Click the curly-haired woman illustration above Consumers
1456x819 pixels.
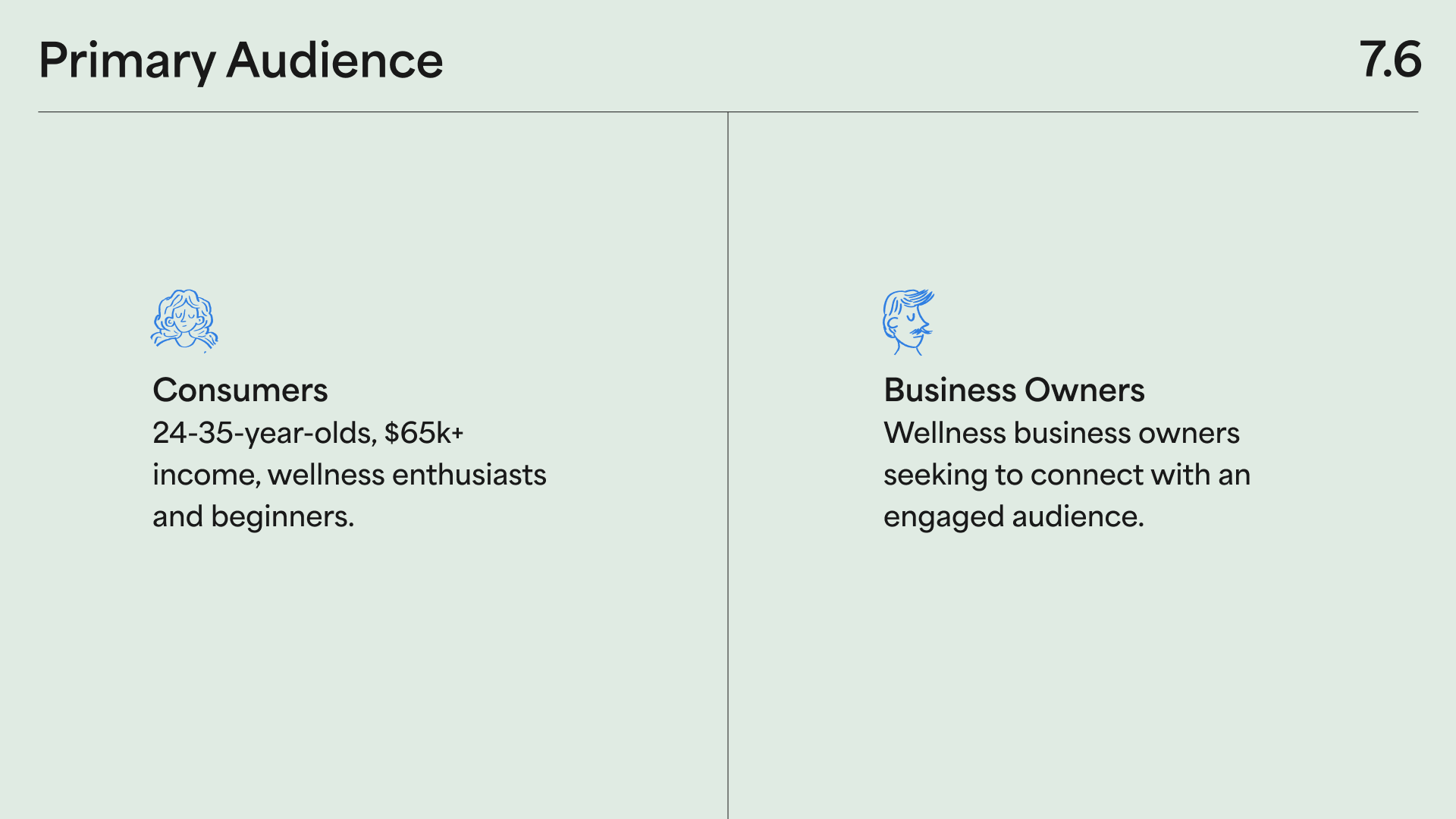(184, 321)
